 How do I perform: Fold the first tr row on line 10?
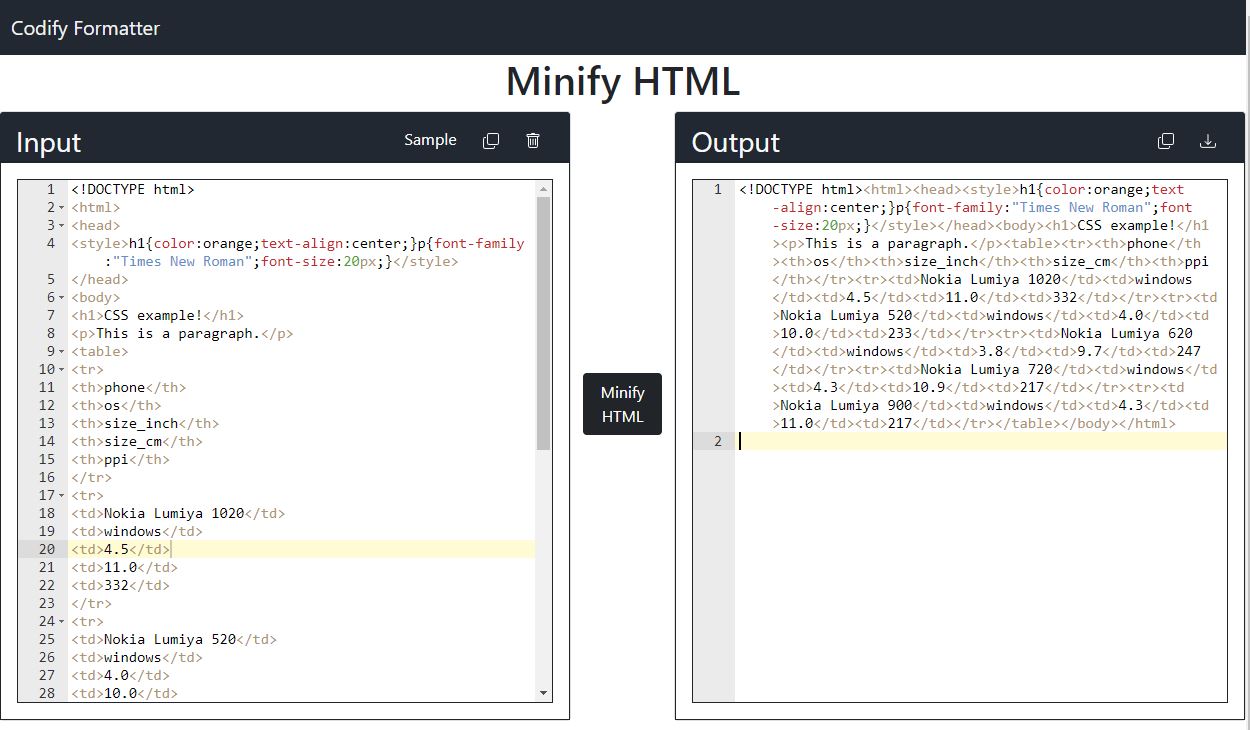[x=62, y=370]
